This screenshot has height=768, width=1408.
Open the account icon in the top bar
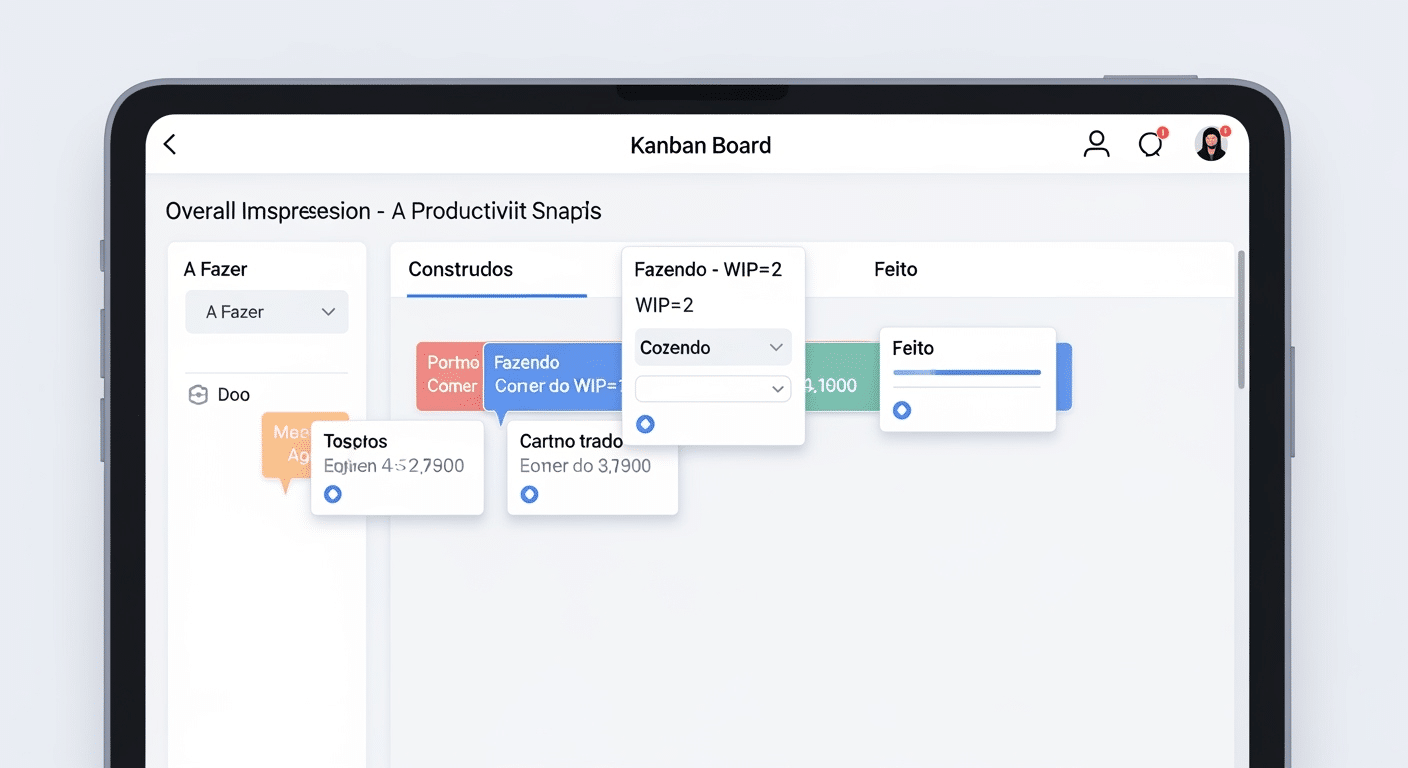pyautogui.click(x=1096, y=144)
